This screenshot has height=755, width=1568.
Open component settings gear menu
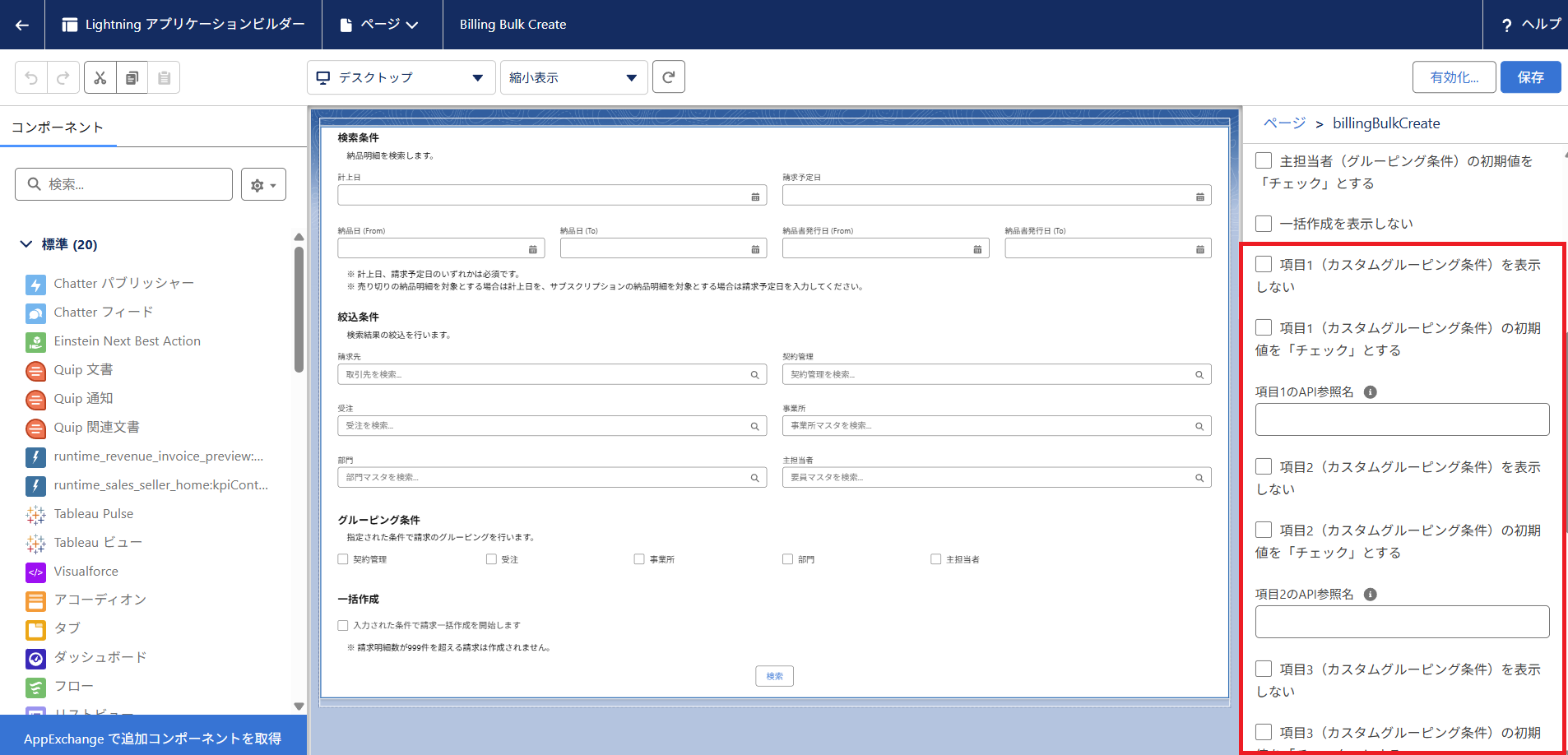263,185
